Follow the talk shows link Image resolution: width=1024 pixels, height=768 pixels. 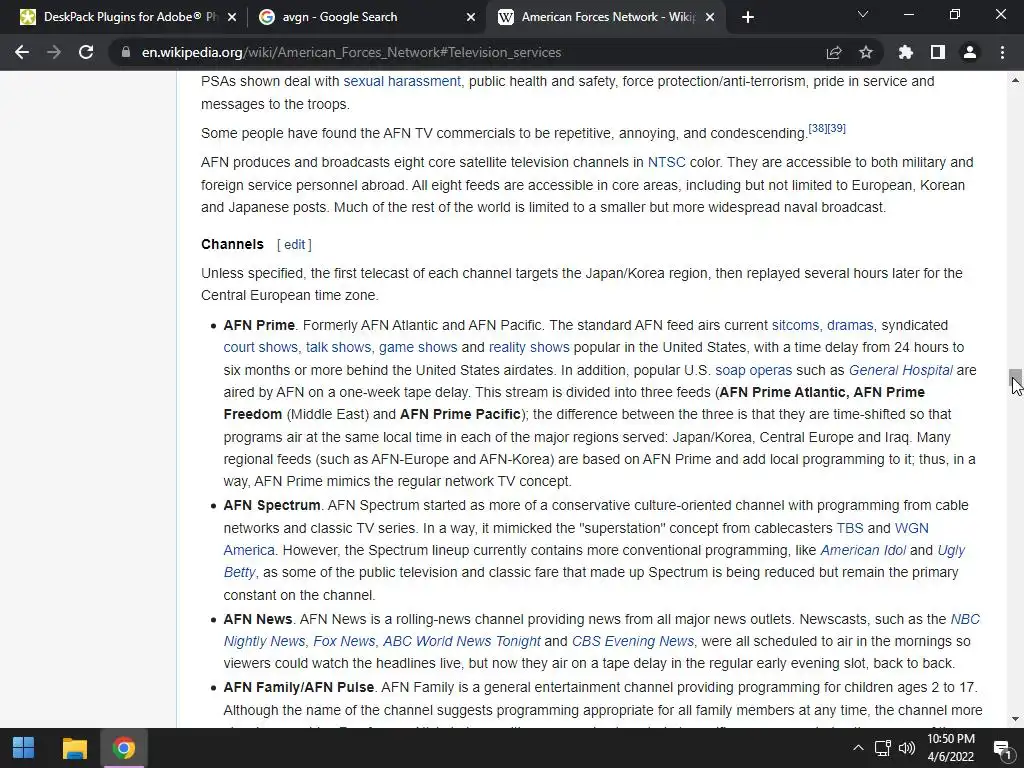point(338,347)
